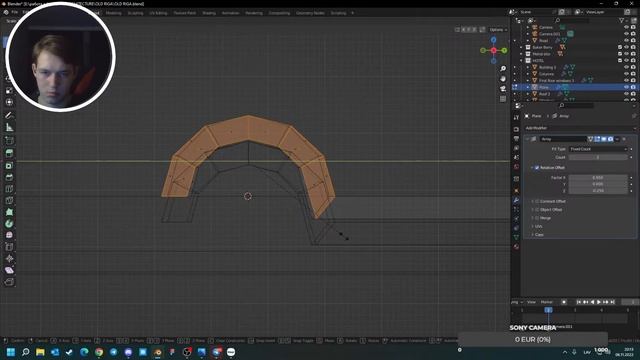Select the Measure tool in the left toolbar
This screenshot has height=360, width=640.
[9, 128]
